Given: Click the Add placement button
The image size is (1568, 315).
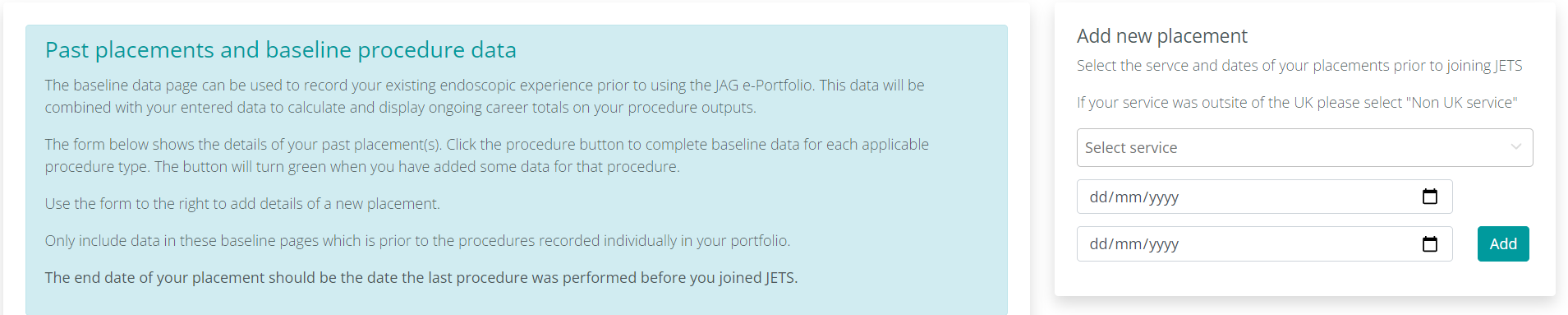Looking at the screenshot, I should 1503,244.
